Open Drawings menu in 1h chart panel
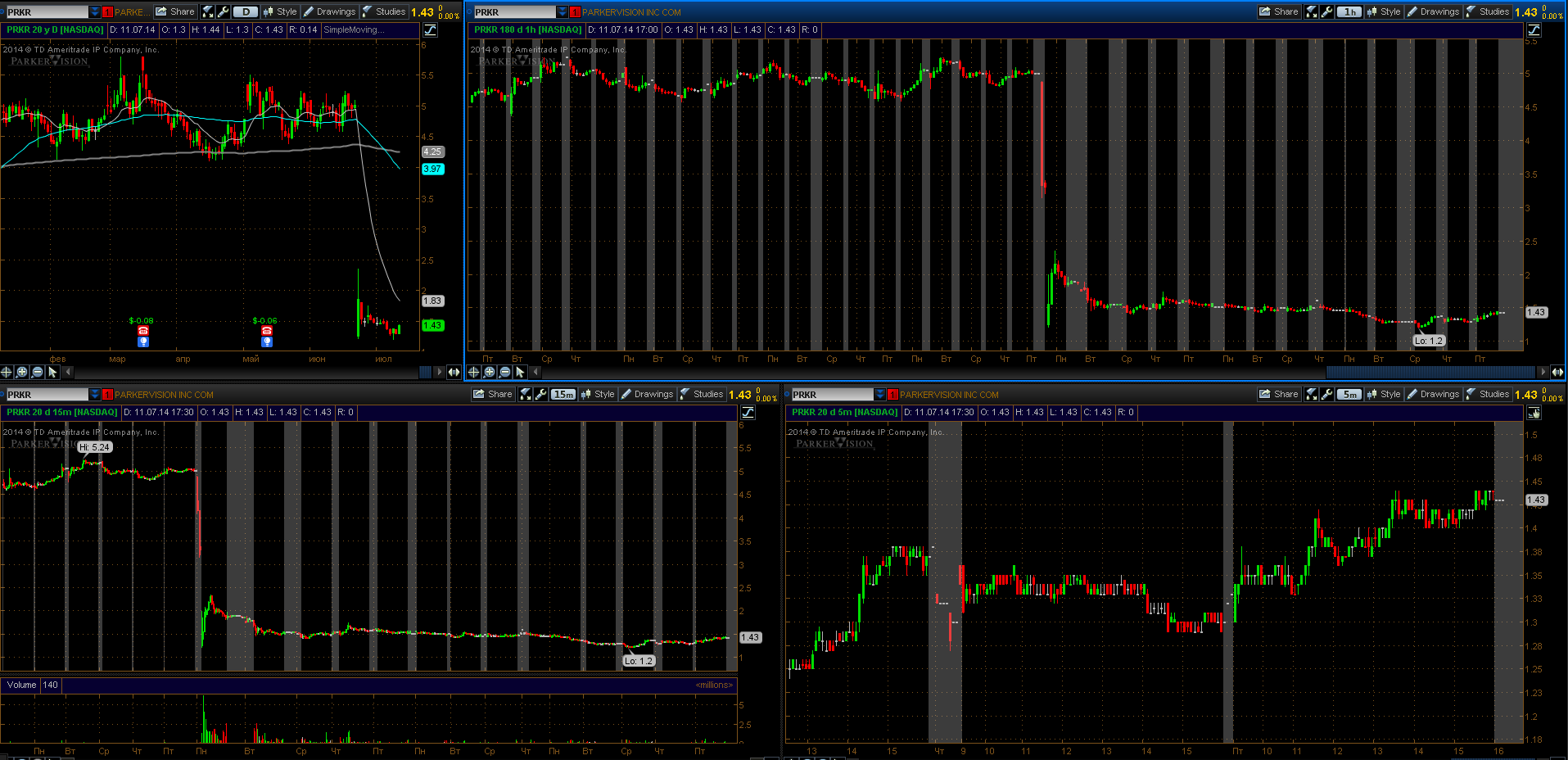Viewport: 1568px width, 760px height. pyautogui.click(x=1433, y=11)
